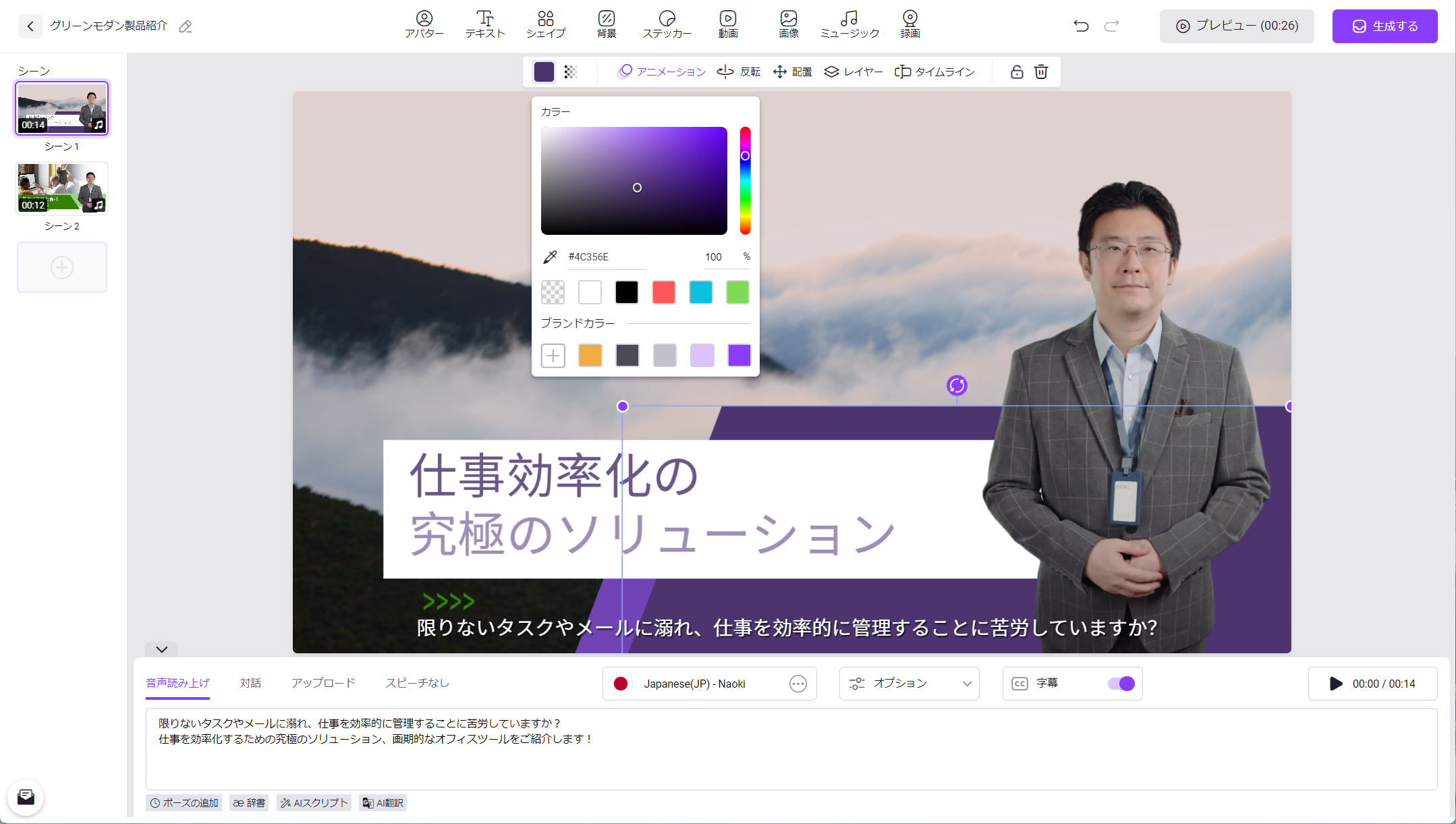Disable the 字幕 (subtitles) toggle
This screenshot has width=1456, height=824.
click(1121, 683)
